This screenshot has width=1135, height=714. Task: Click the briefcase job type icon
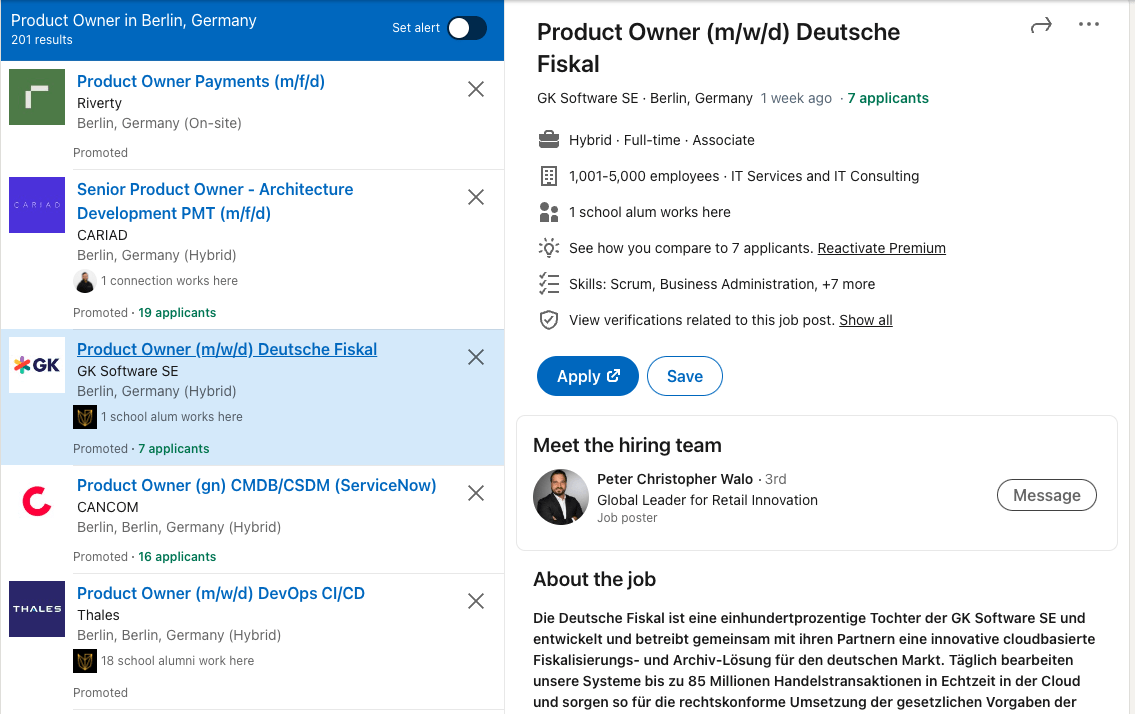pos(549,140)
